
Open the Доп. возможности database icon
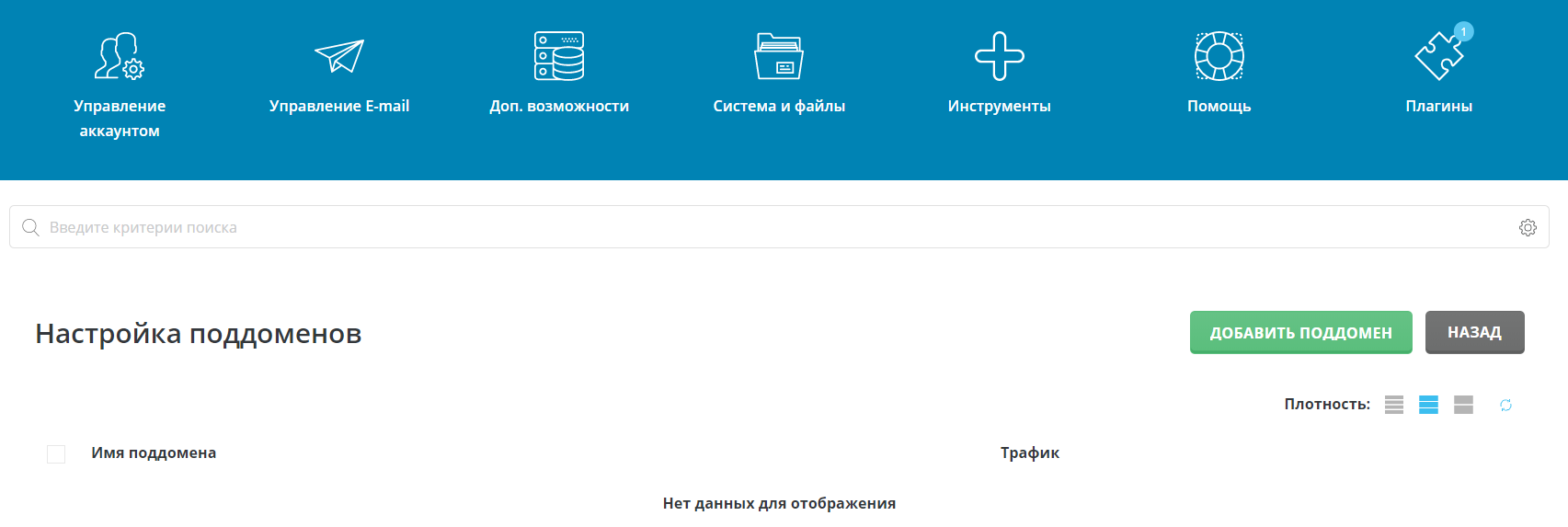coord(559,56)
